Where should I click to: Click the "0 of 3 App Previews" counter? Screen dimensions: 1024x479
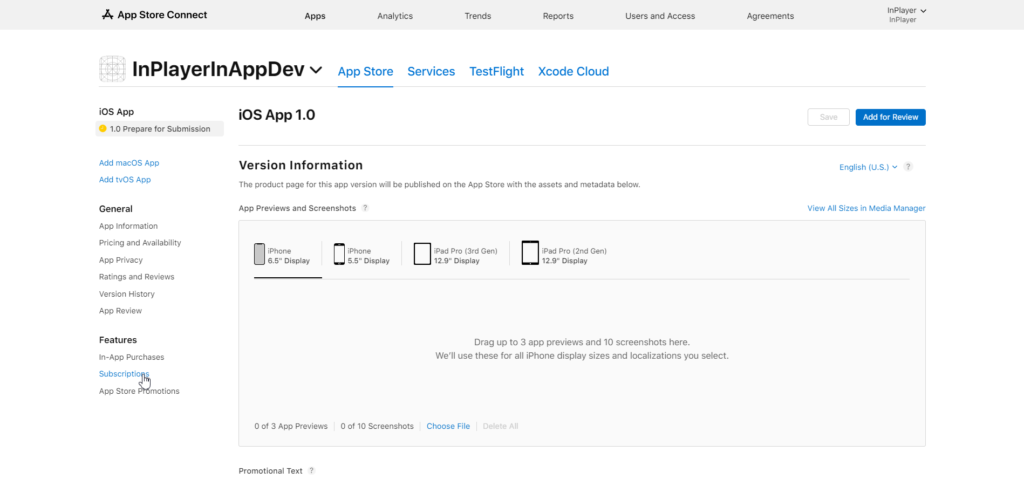[291, 426]
